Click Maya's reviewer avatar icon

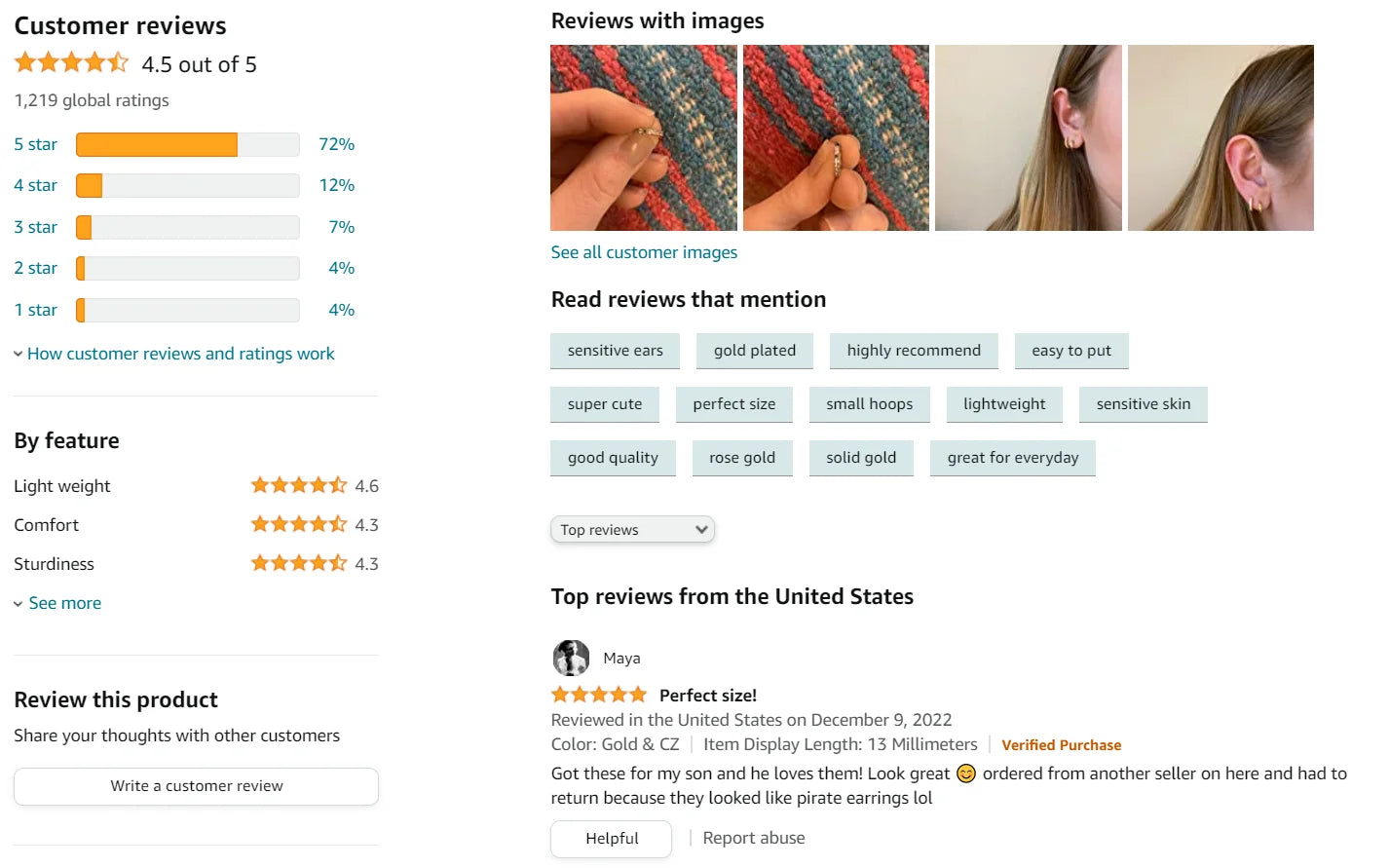[x=571, y=659]
